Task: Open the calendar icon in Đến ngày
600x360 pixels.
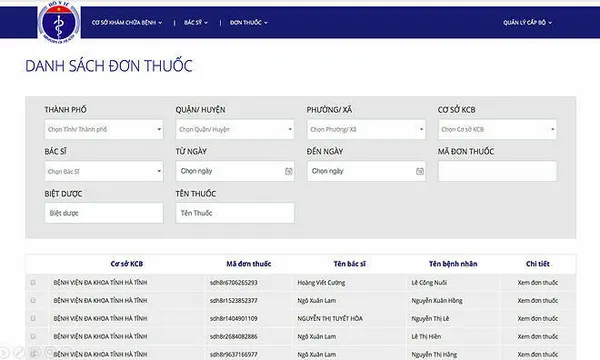Action: (420, 171)
